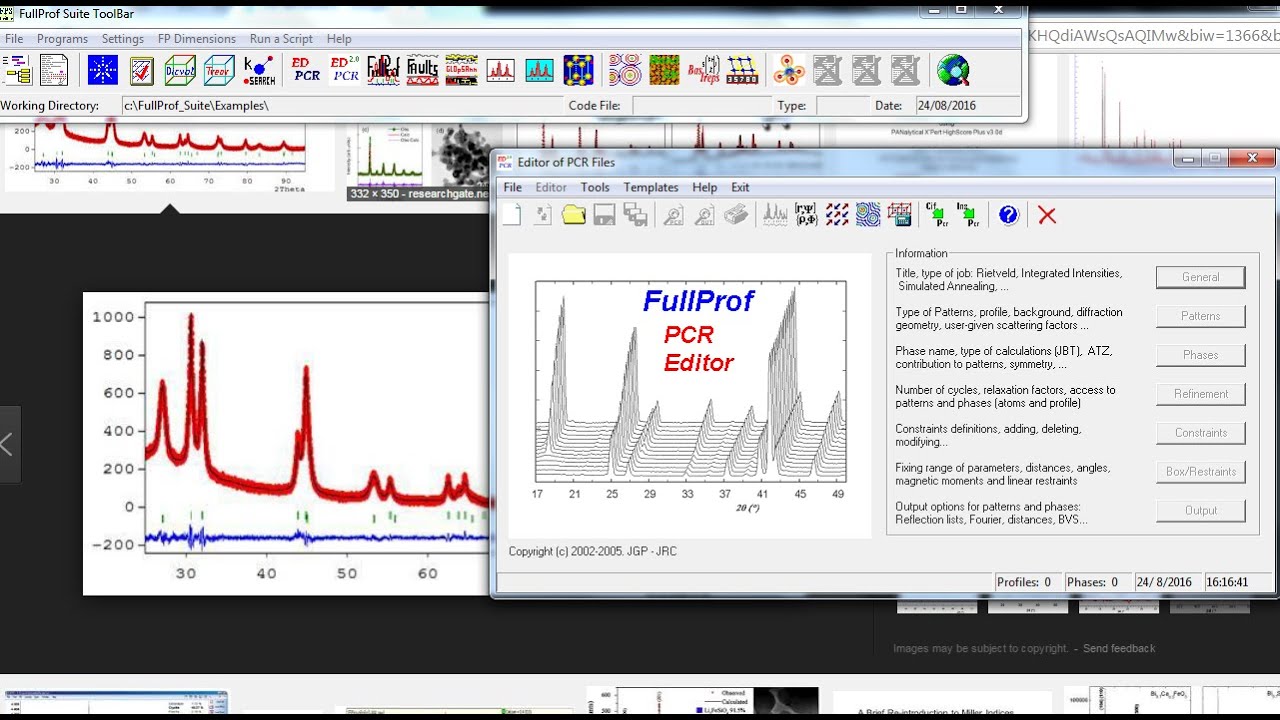Click the magnetic structure [r,Ψ] icon in PCR Editor

coord(806,215)
